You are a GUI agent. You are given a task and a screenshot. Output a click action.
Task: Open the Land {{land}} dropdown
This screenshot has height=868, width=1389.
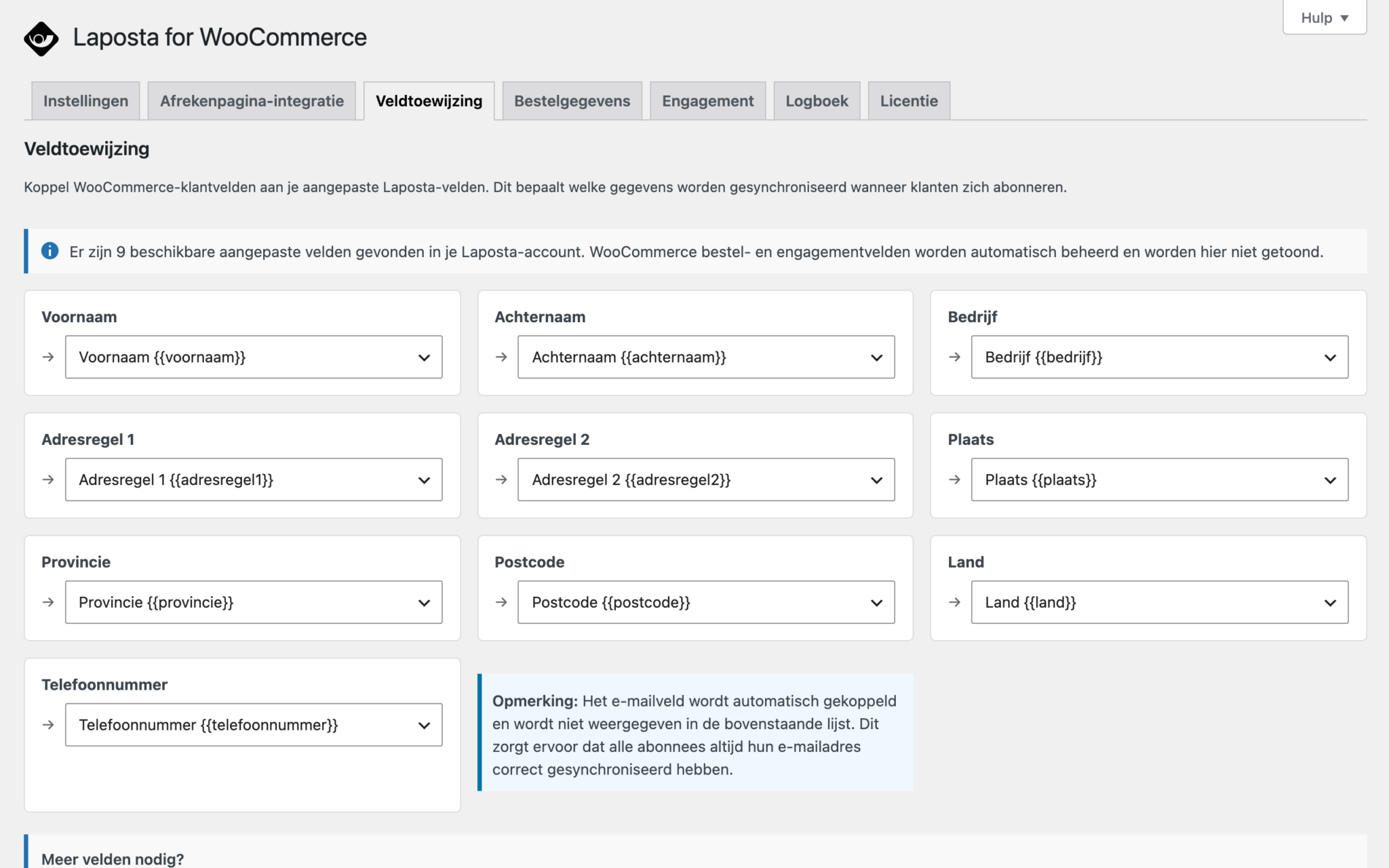coord(1160,602)
